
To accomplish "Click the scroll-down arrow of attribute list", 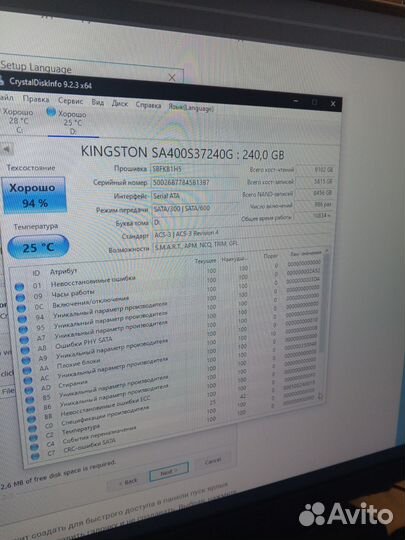I will (321, 397).
